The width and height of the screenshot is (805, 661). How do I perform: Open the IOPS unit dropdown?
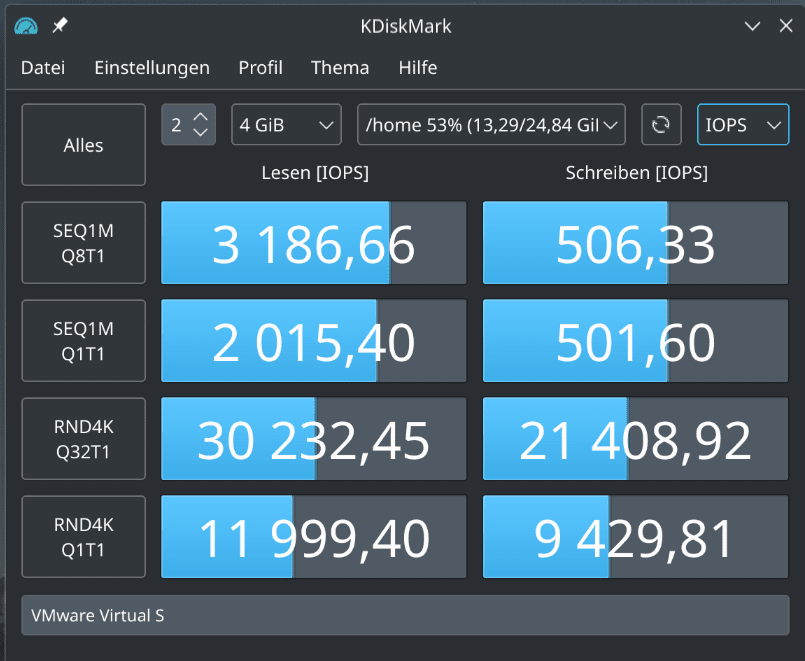pos(743,125)
